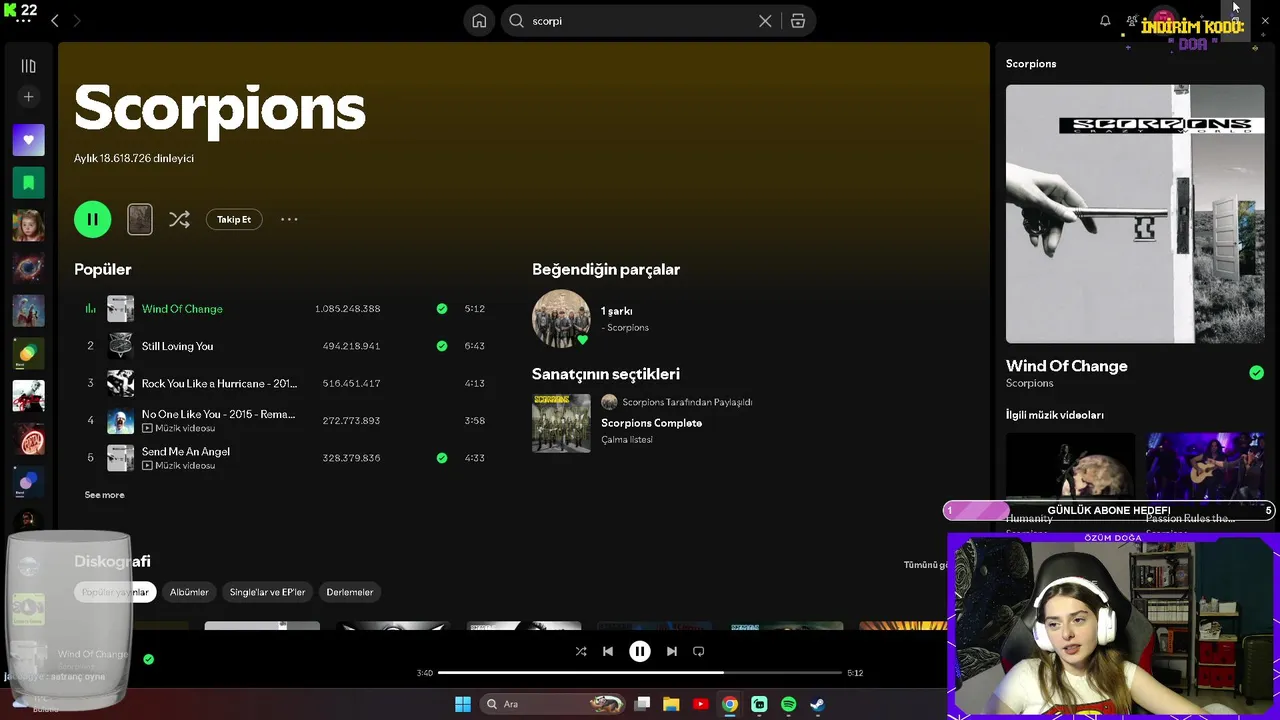Open Spotify icon in the taskbar

pos(788,704)
